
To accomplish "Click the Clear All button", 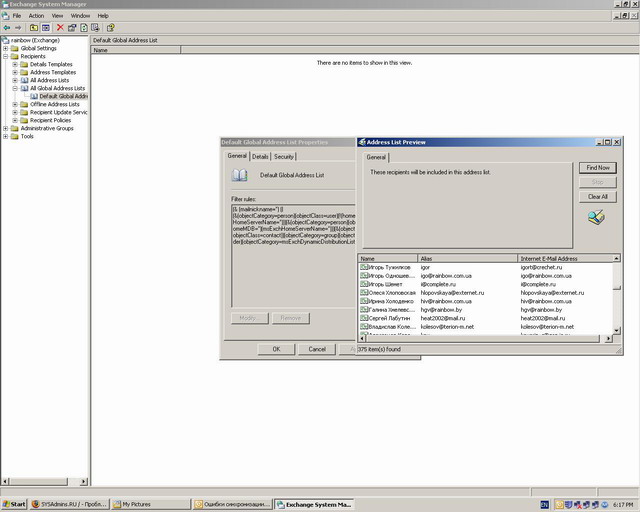I will [x=598, y=197].
